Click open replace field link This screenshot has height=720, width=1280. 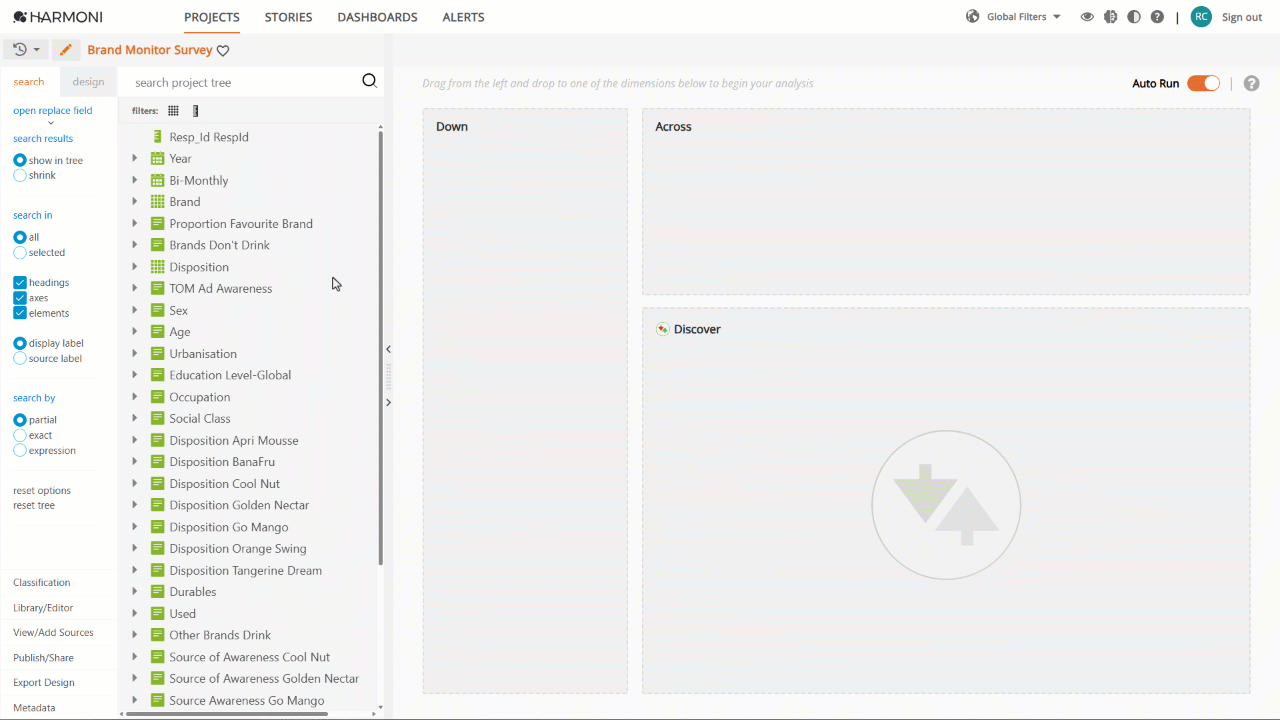coord(52,110)
